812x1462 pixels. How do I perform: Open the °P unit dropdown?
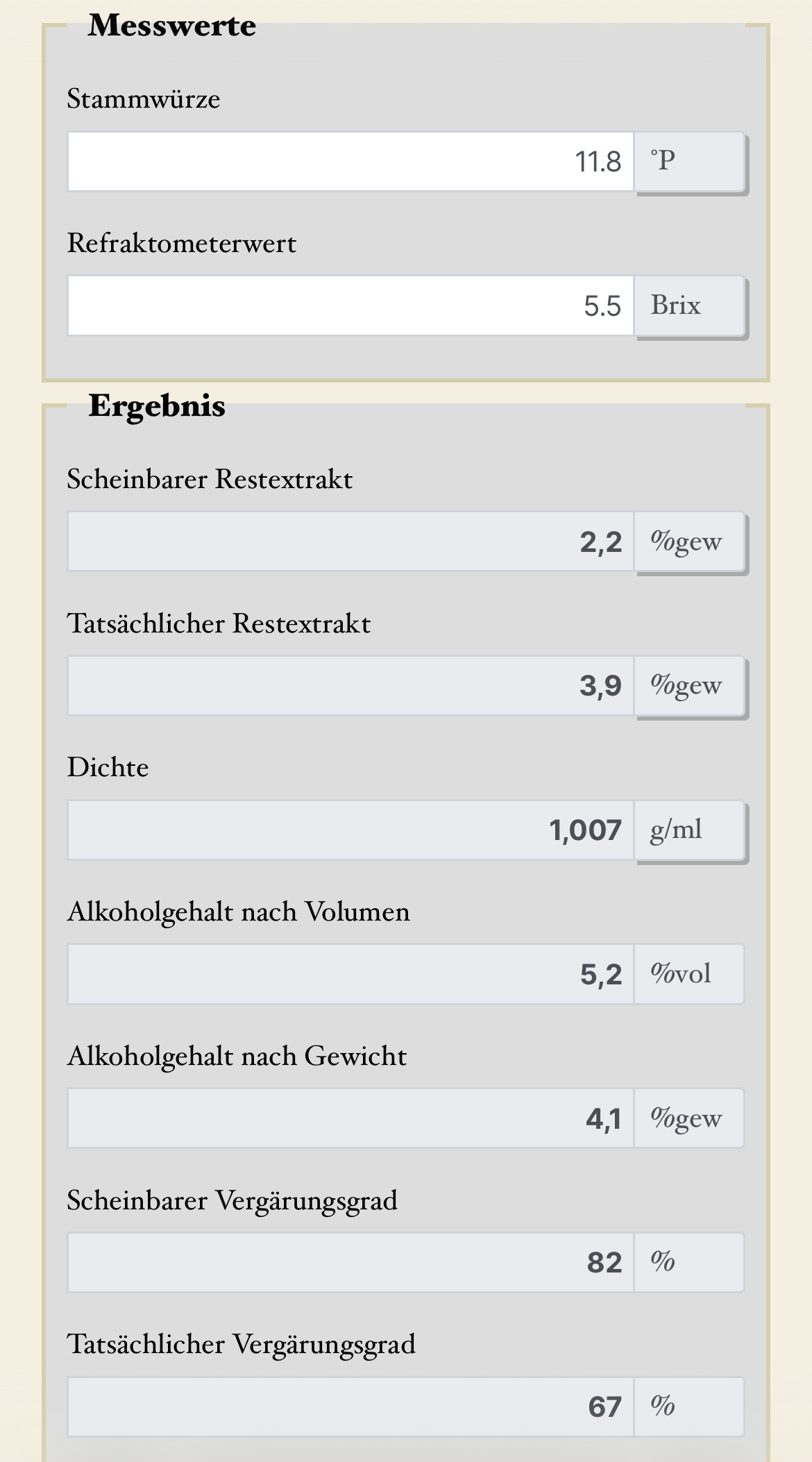click(689, 162)
